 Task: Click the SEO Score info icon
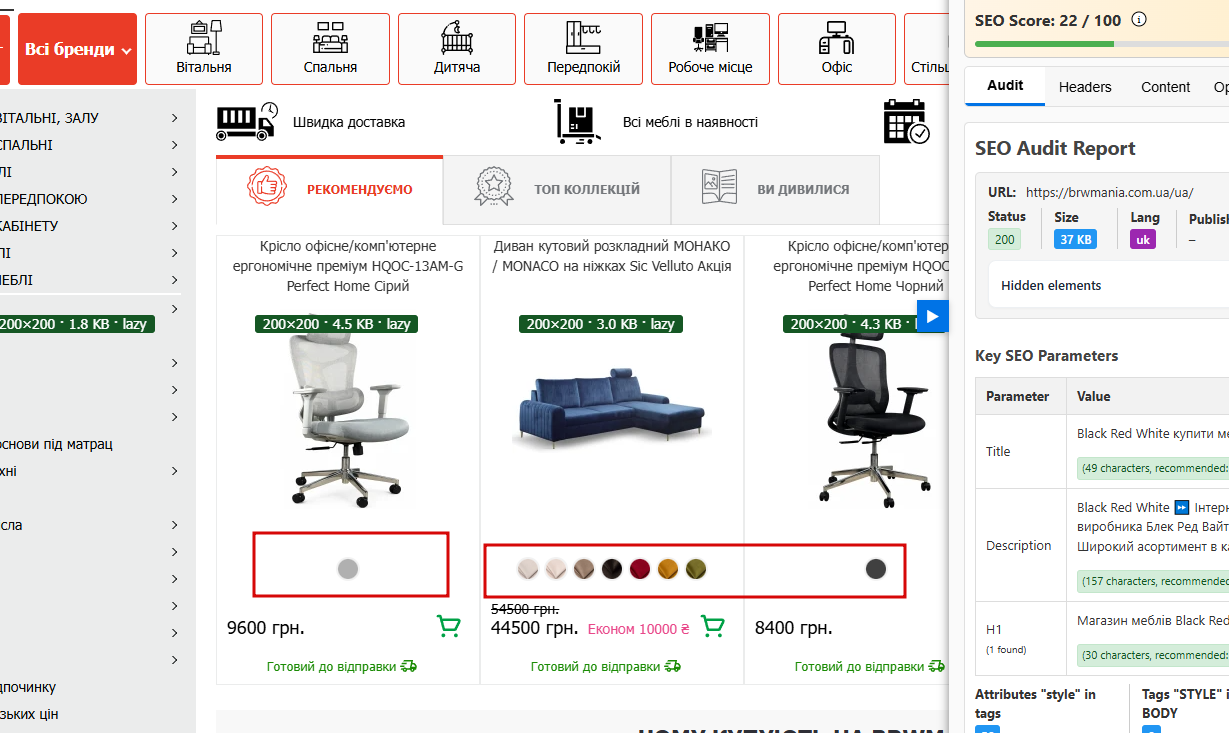(x=1138, y=19)
